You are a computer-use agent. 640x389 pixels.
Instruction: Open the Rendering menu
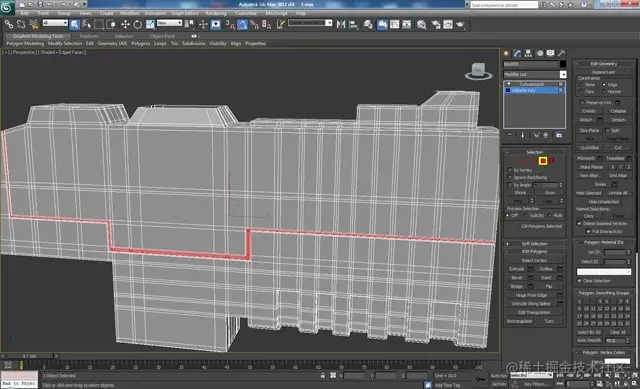point(216,13)
